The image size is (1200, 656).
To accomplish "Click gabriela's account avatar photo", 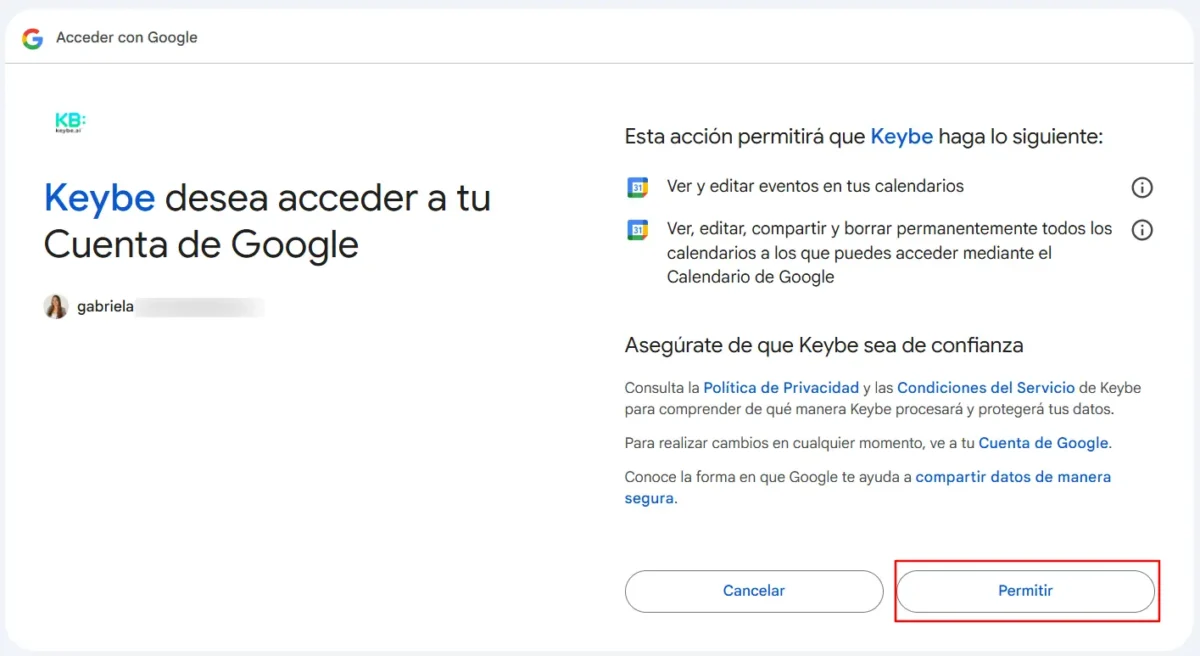I will pyautogui.click(x=56, y=307).
